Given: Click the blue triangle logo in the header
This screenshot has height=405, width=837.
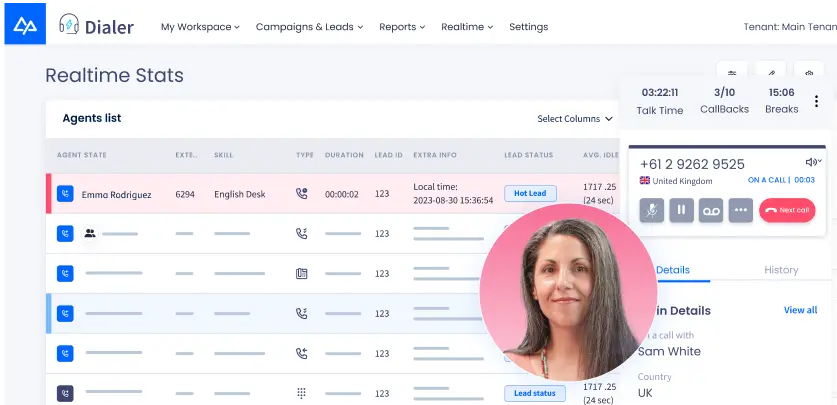Looking at the screenshot, I should pos(25,24).
